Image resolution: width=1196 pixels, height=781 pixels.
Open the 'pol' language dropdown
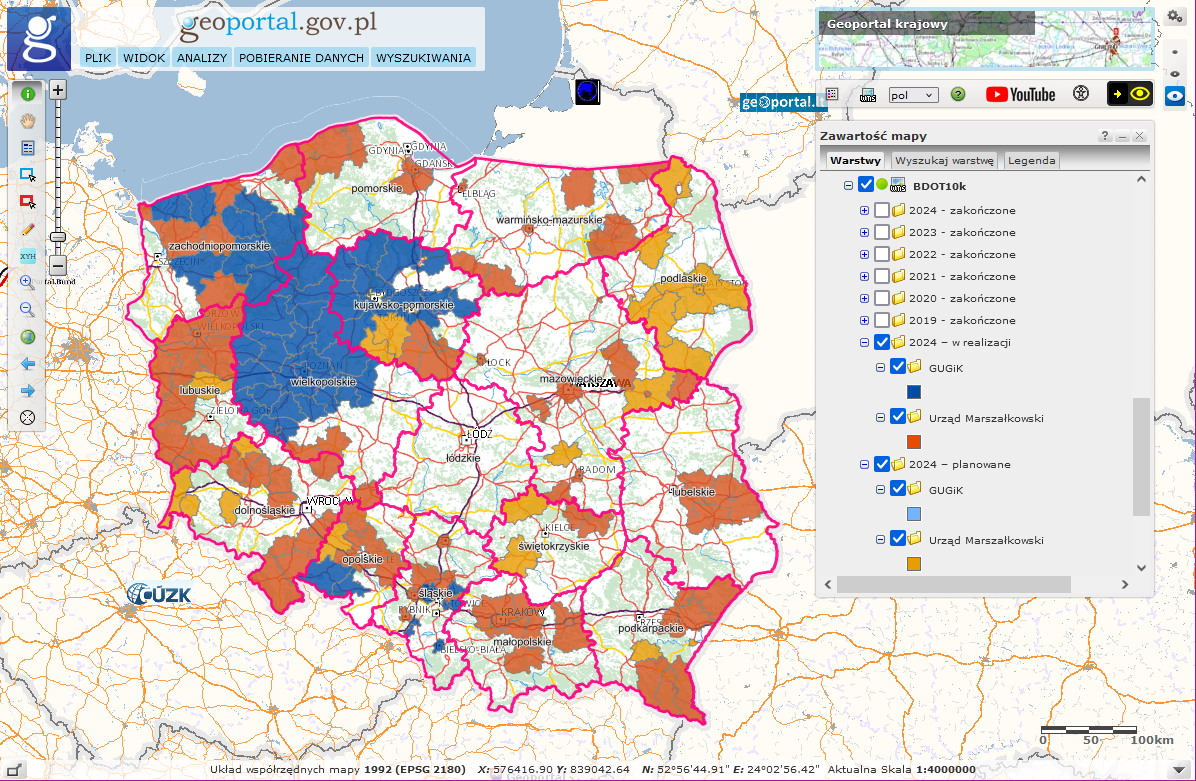click(913, 95)
